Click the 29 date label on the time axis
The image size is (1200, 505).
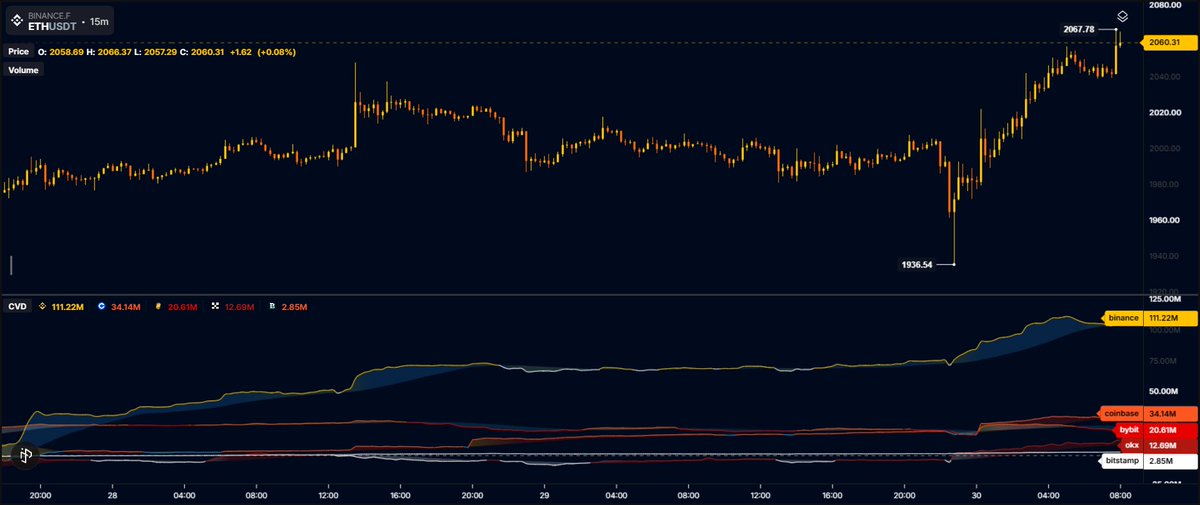coord(545,494)
